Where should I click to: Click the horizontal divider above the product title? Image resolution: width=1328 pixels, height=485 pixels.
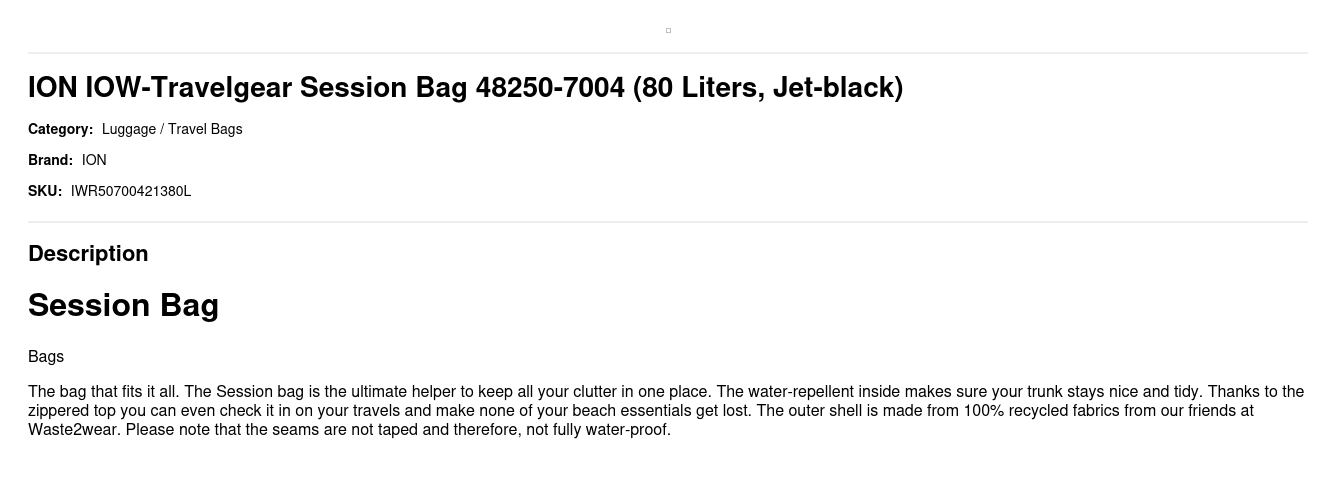[x=668, y=53]
